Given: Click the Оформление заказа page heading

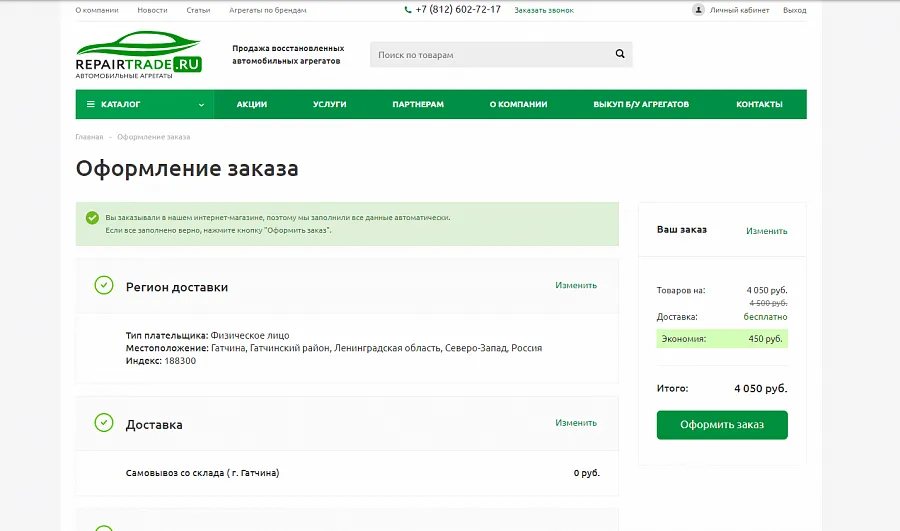Looking at the screenshot, I should coord(187,169).
